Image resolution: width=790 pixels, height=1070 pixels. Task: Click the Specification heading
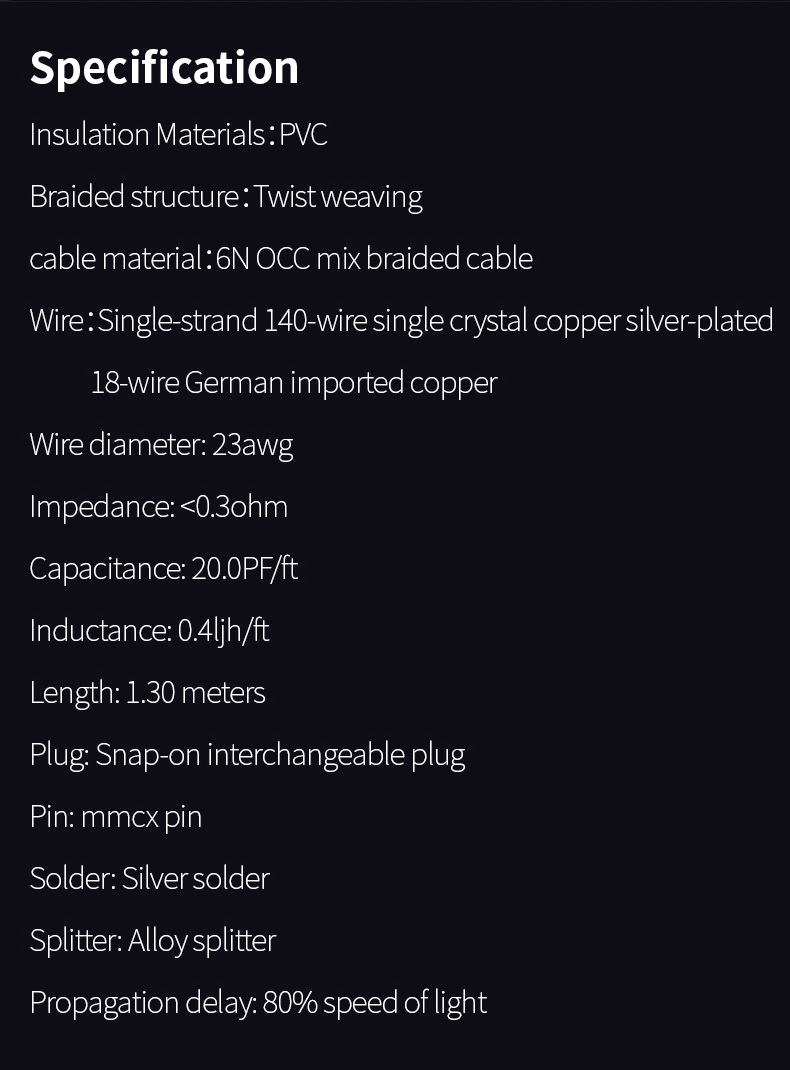pyautogui.click(x=164, y=68)
